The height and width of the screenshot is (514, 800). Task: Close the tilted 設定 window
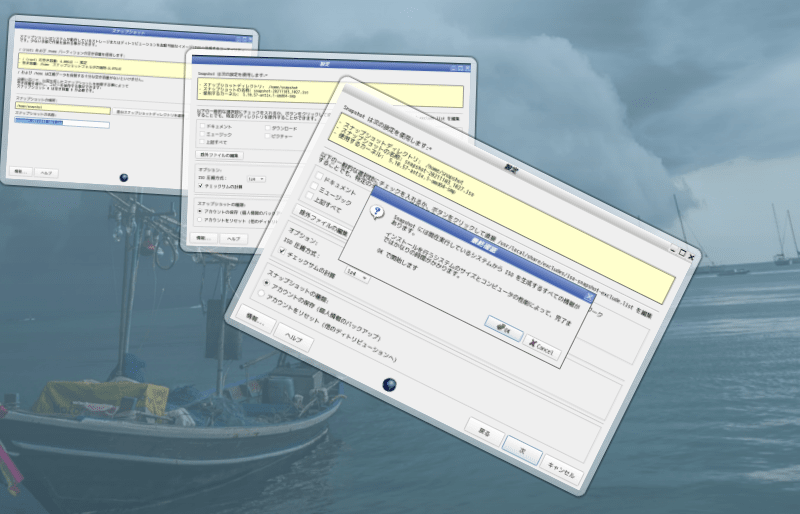coord(691,257)
